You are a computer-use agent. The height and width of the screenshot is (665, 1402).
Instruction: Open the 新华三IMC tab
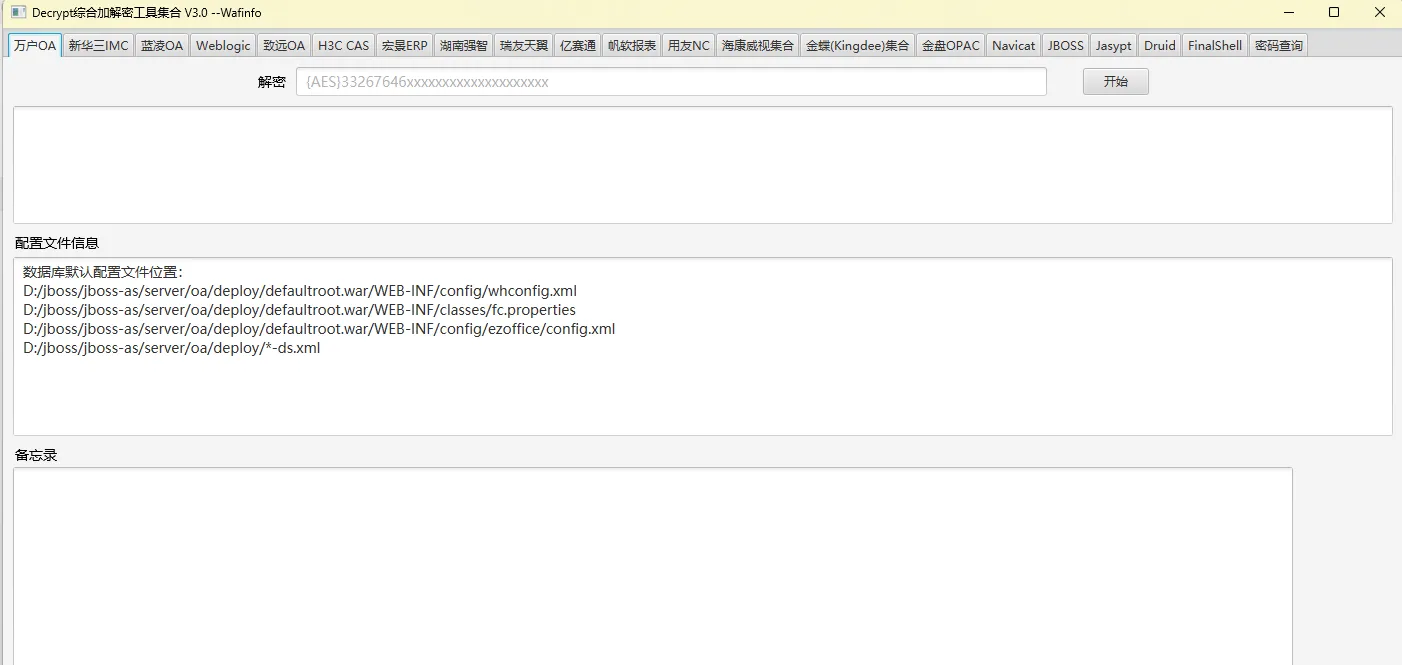pos(98,45)
